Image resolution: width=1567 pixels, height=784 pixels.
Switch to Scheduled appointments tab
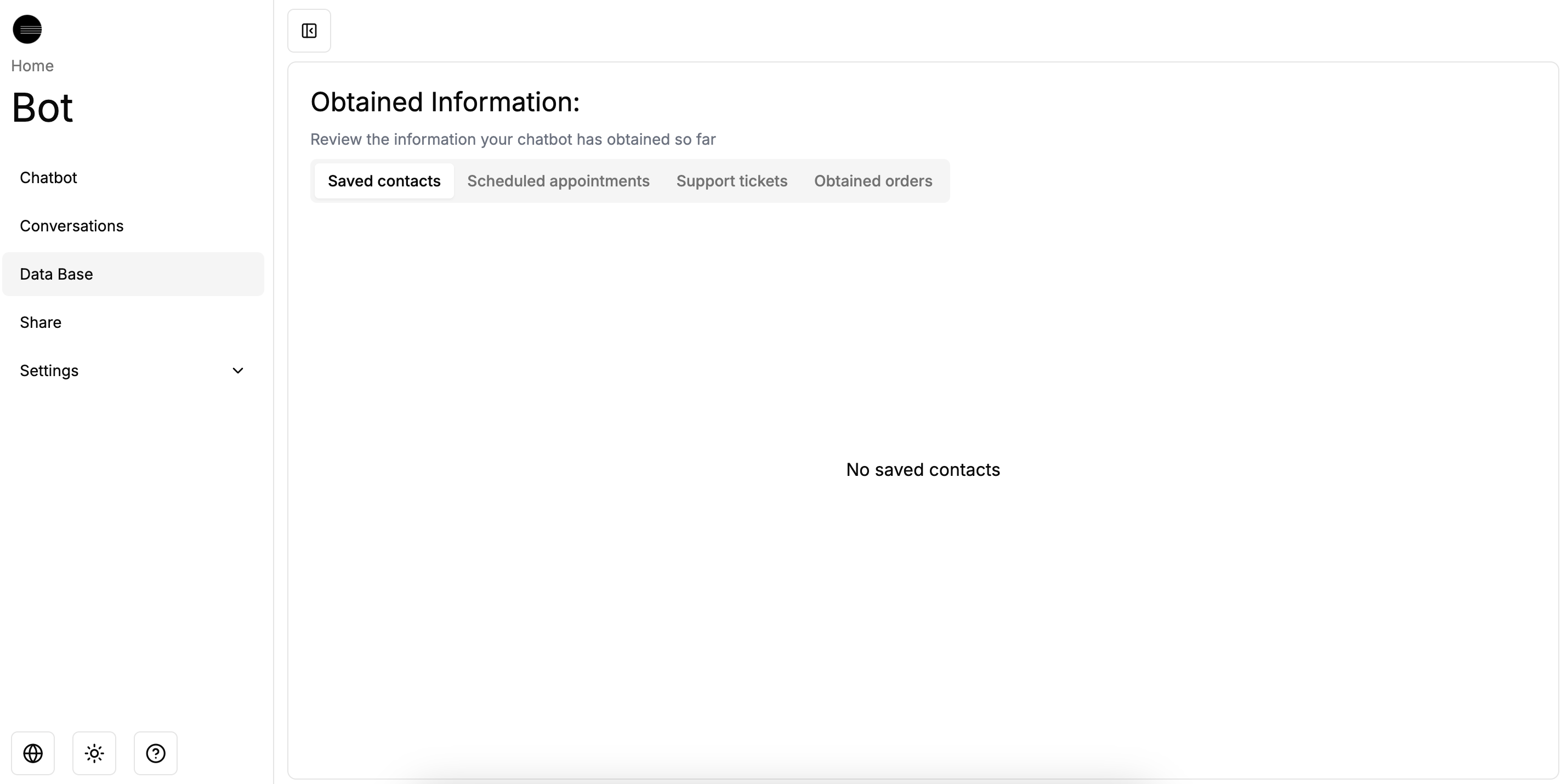click(558, 180)
